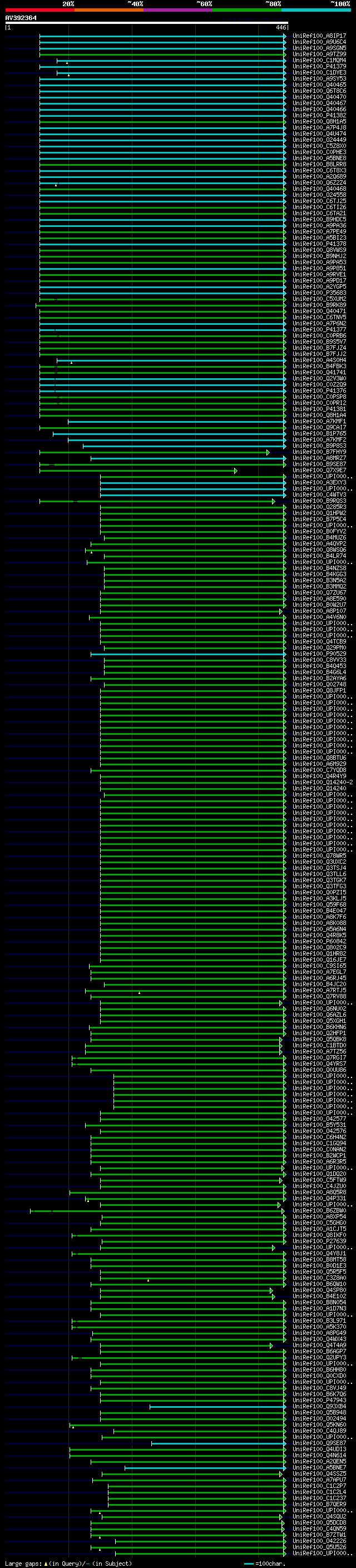Select hit label UniRef100_Q40465
This screenshot has height=1568, width=356.
click(x=319, y=85)
